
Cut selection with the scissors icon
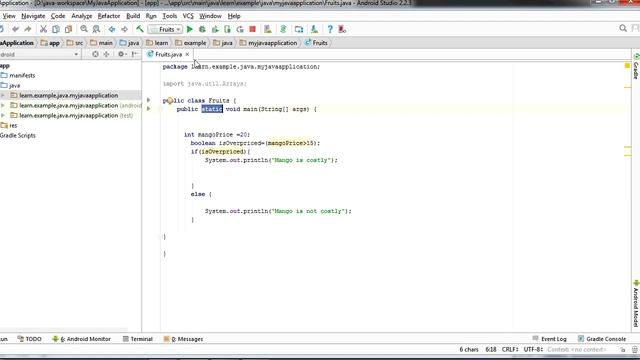(43, 29)
